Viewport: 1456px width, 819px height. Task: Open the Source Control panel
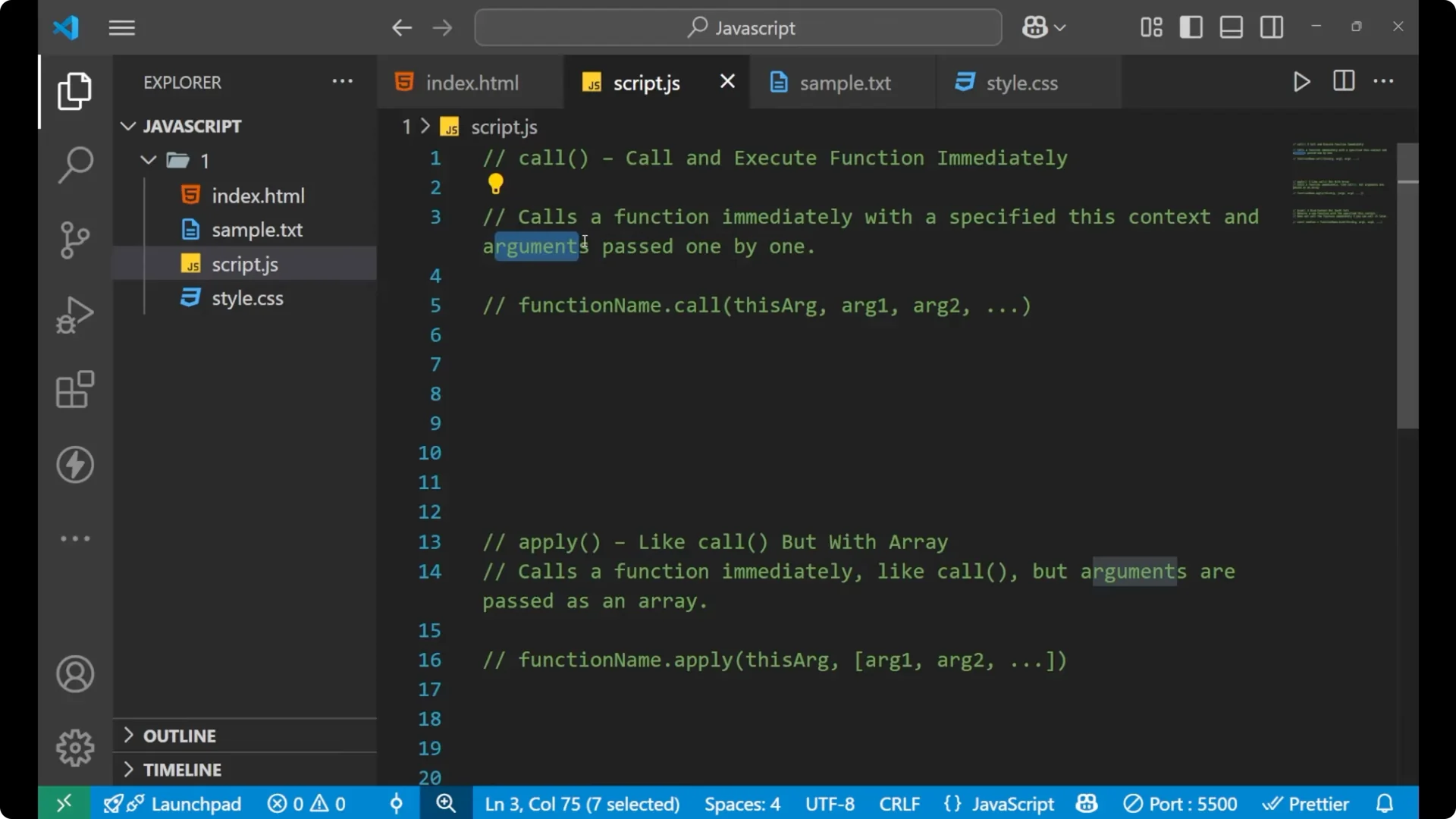pyautogui.click(x=74, y=240)
